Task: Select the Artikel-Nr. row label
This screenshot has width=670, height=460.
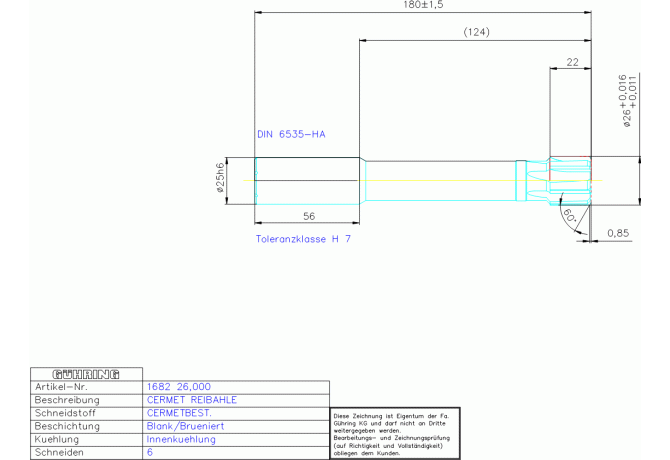Action: coord(61,387)
